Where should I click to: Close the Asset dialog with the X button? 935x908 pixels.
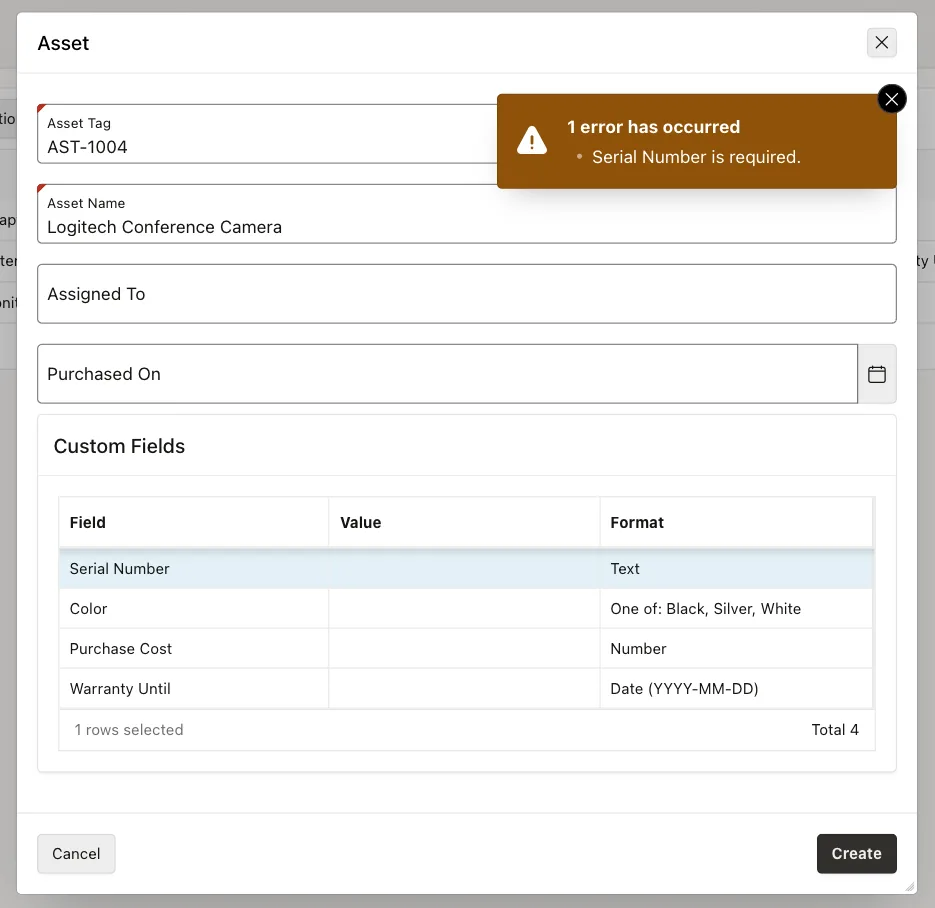(881, 42)
